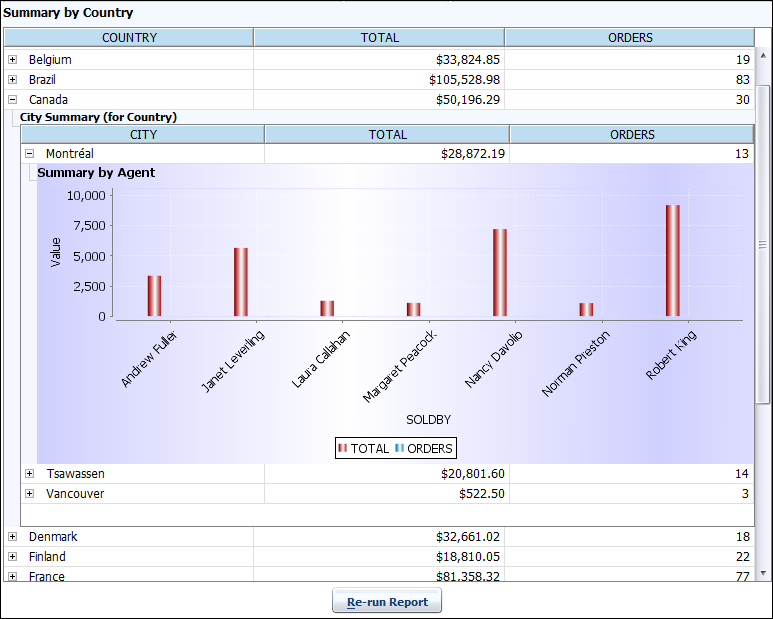
Task: Expand the Brazil country row
Action: coord(12,80)
